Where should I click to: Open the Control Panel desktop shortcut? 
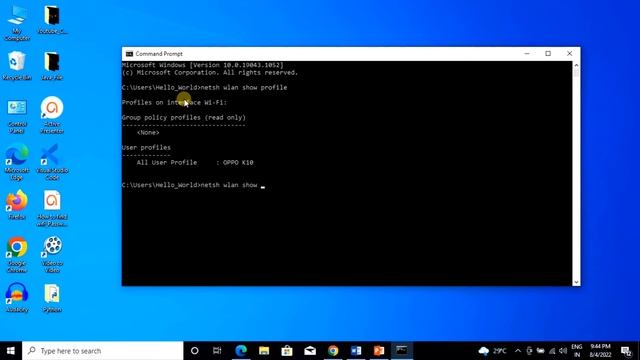[17, 116]
